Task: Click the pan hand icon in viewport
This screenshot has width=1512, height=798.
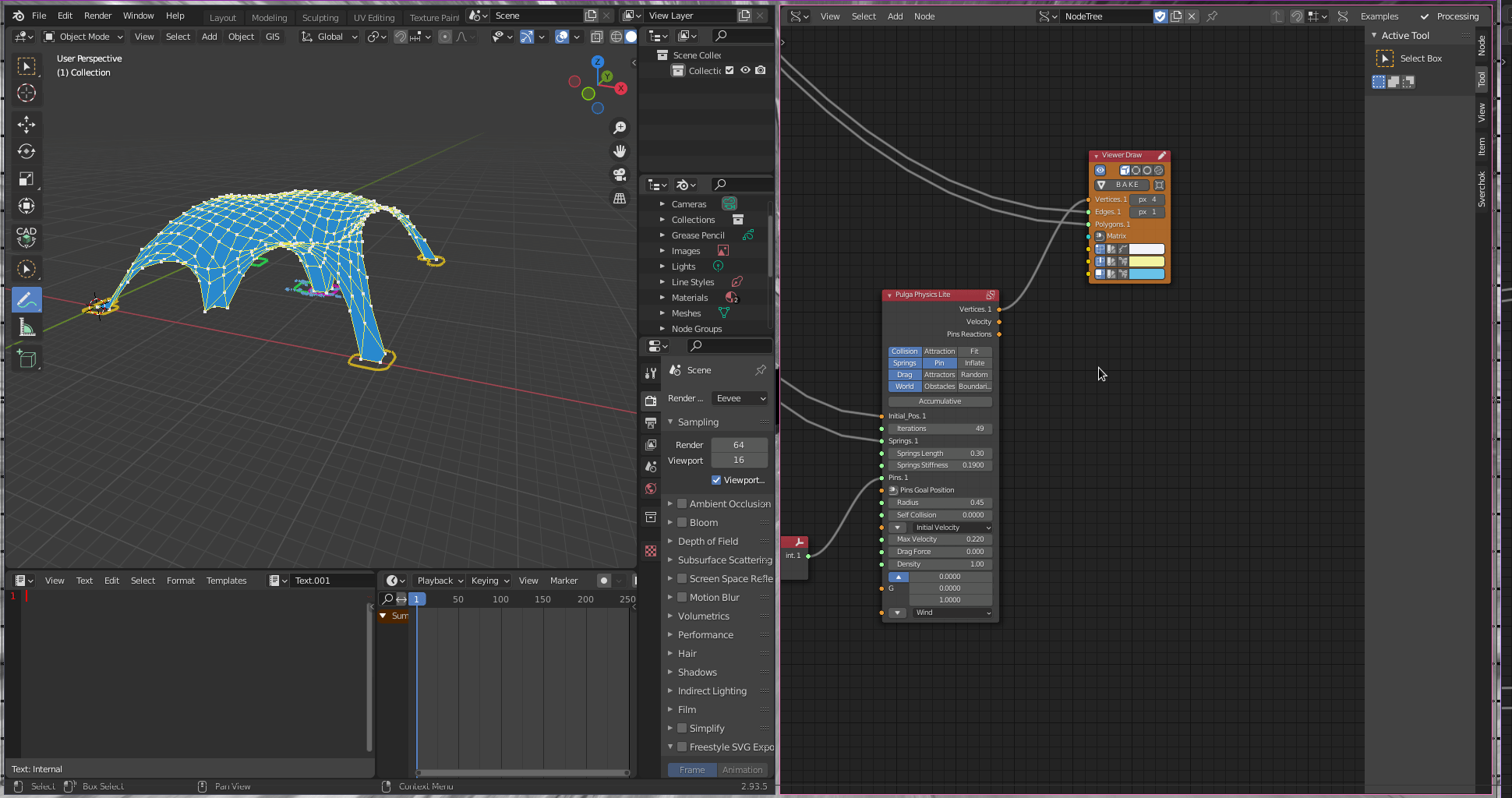Action: [620, 151]
